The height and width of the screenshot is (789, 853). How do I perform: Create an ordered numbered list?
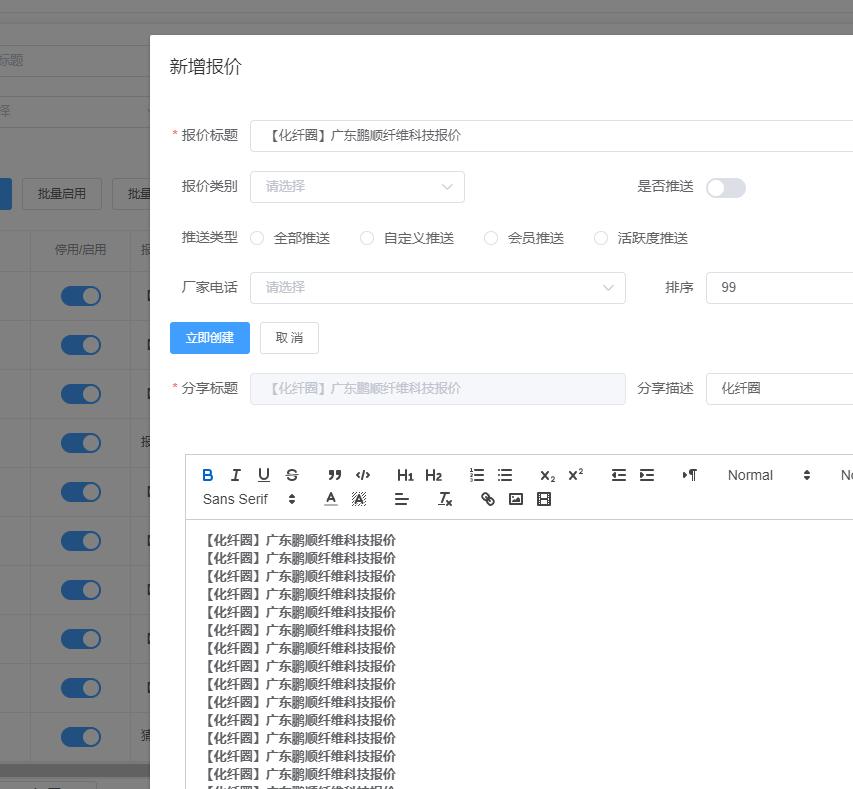pos(477,475)
